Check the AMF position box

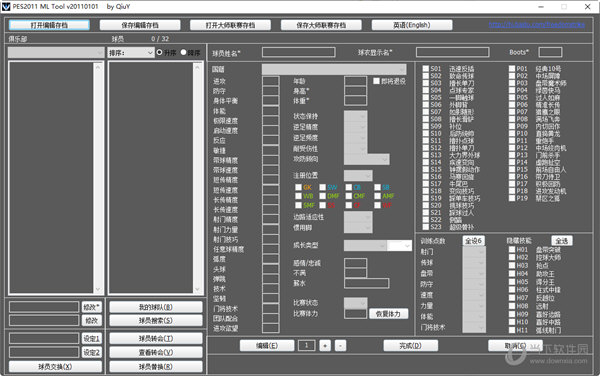pos(377,196)
